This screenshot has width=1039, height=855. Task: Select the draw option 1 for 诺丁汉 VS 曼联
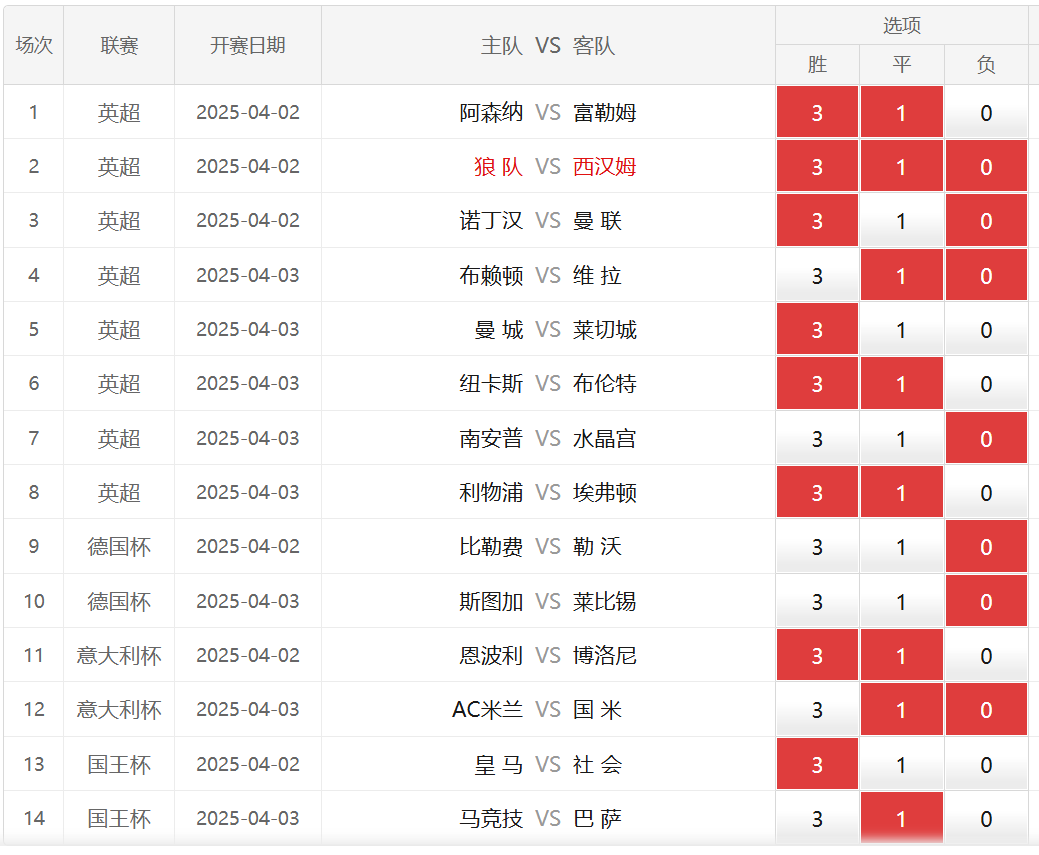coord(901,221)
